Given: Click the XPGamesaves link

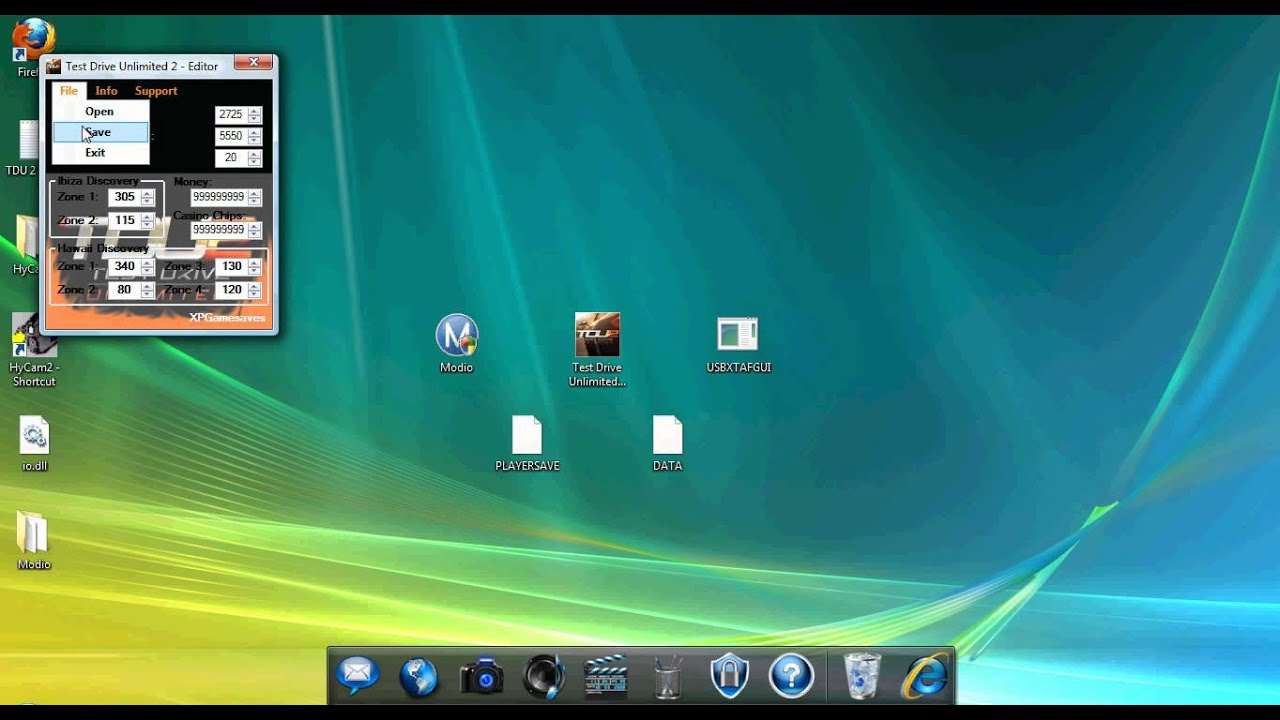Looking at the screenshot, I should click(x=227, y=318).
